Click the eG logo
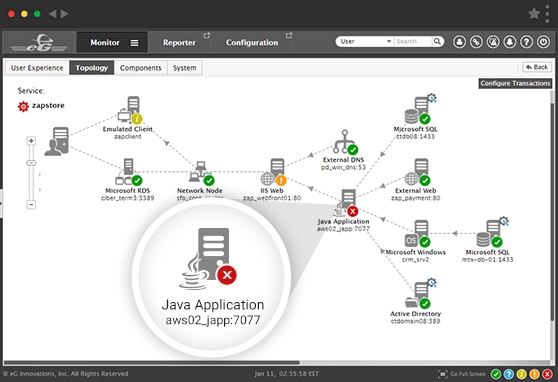The width and height of the screenshot is (558, 382). [x=38, y=43]
